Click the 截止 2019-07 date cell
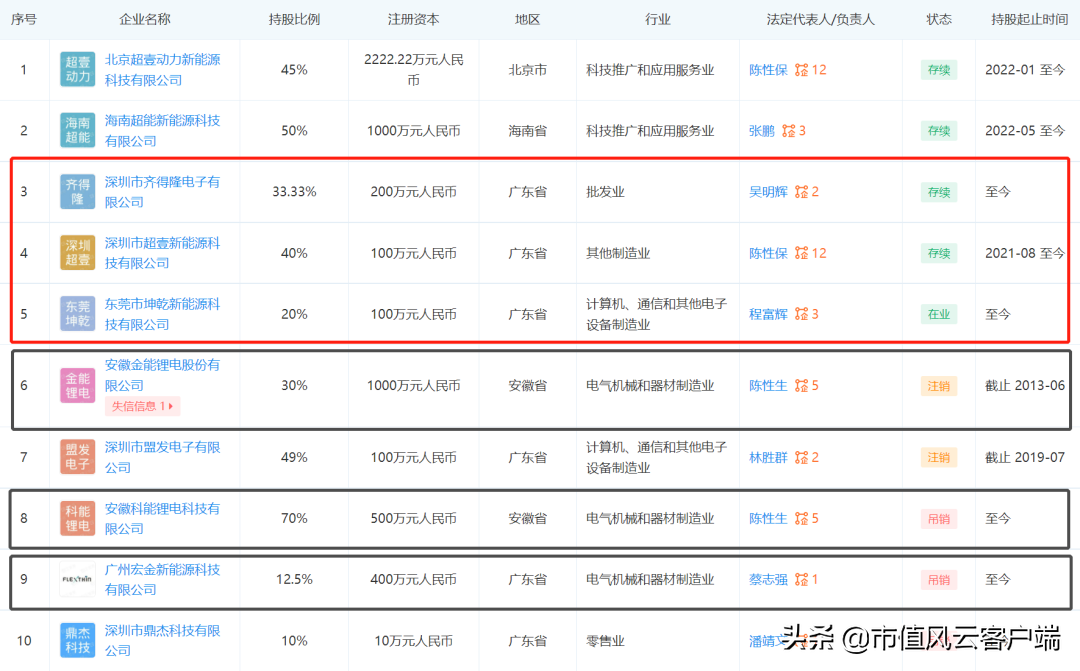The width and height of the screenshot is (1080, 671). 1025,457
